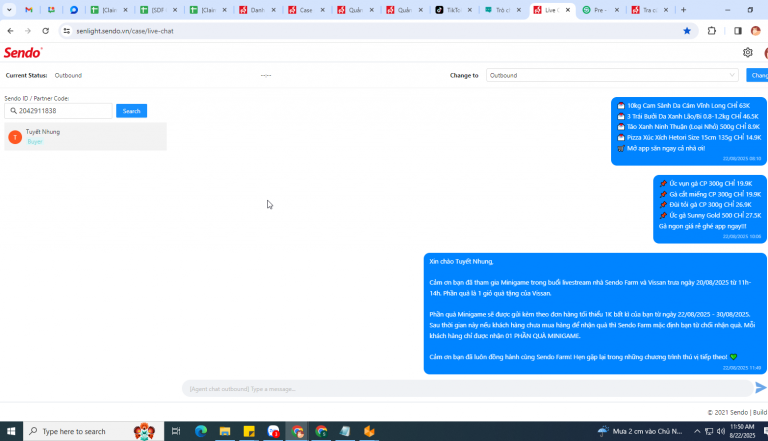This screenshot has width=768, height=441.
Task: Open the Messenger pinned tab
Action: point(73,10)
